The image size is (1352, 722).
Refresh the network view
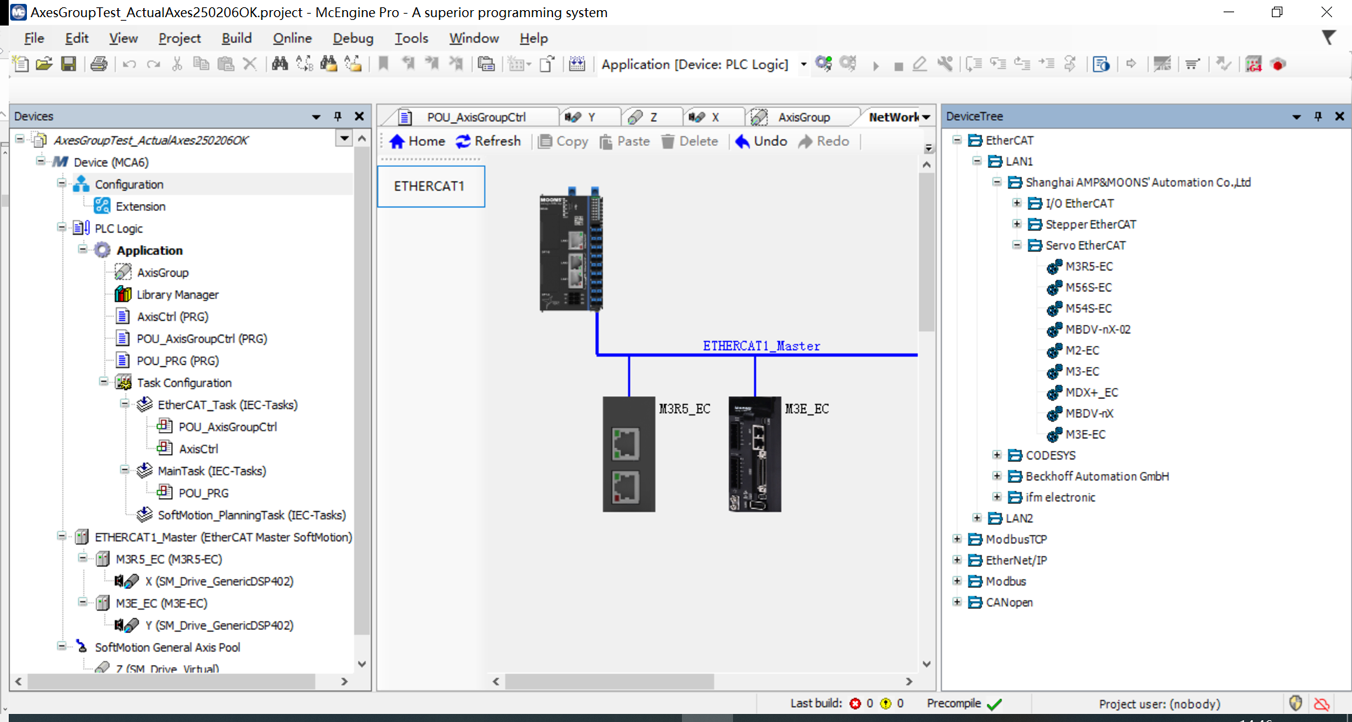tap(488, 141)
